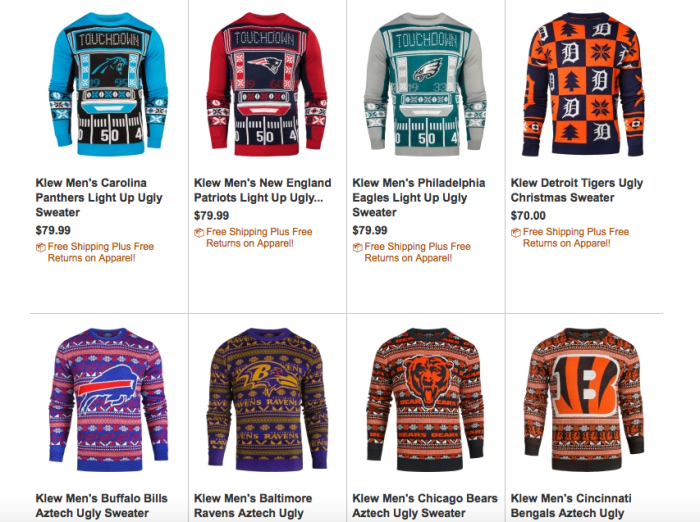Click the shipping box icon under Eagles sweater
This screenshot has width=700, height=522.
(358, 247)
